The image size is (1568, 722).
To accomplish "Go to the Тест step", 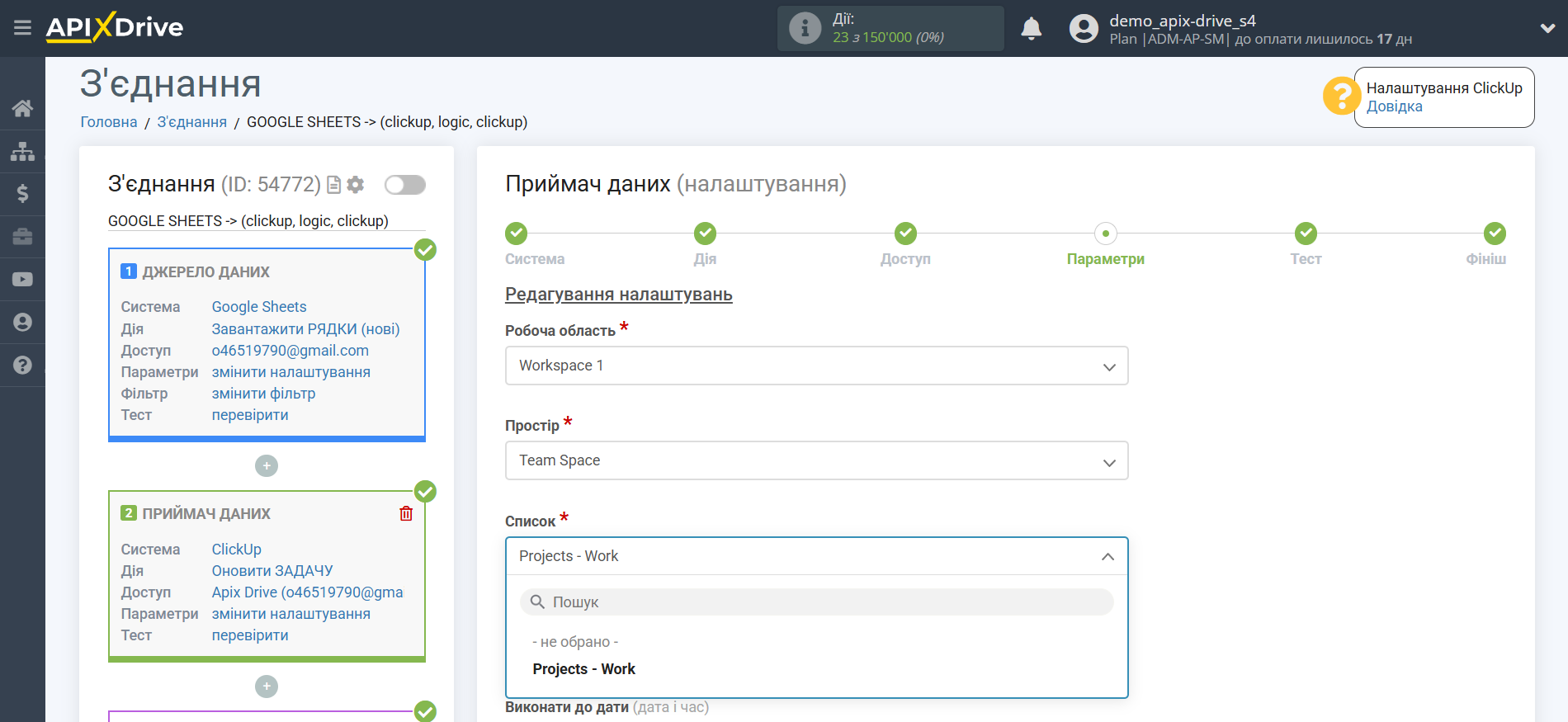I will [1306, 234].
